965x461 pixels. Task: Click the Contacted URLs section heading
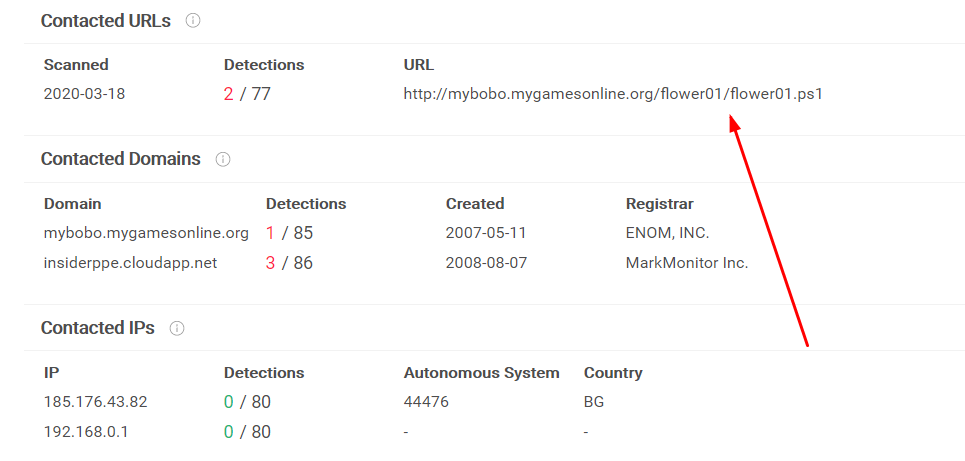click(x=106, y=21)
